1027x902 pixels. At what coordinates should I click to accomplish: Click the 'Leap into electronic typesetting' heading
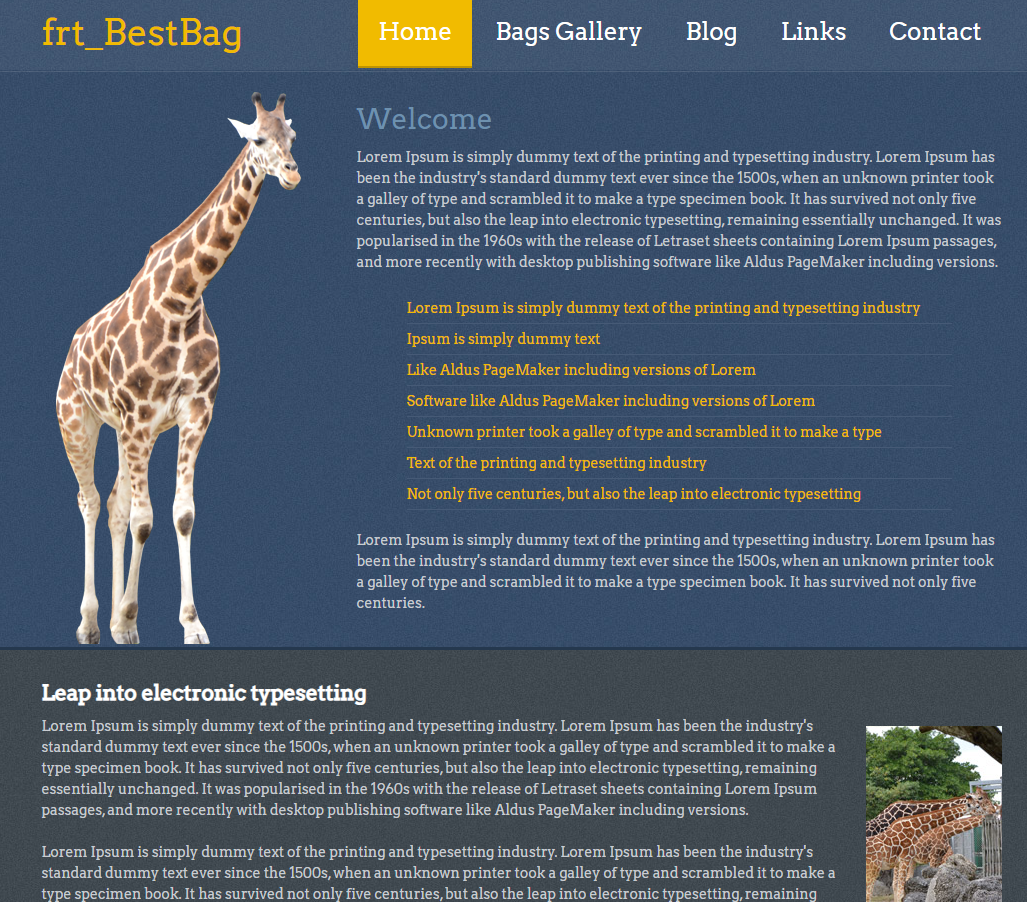point(204,693)
